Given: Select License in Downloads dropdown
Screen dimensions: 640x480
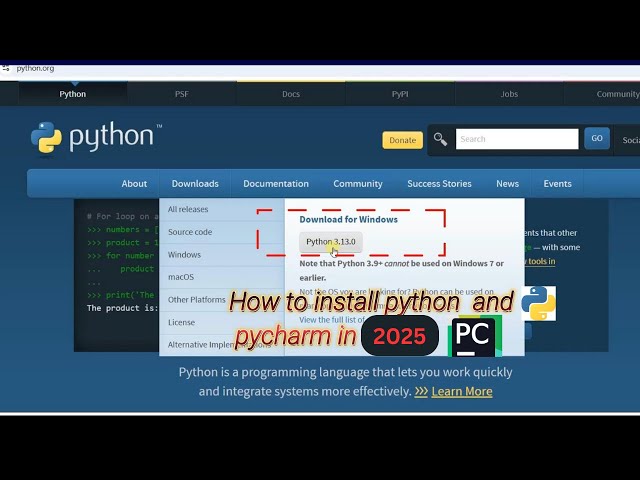Looking at the screenshot, I should 222,322.
